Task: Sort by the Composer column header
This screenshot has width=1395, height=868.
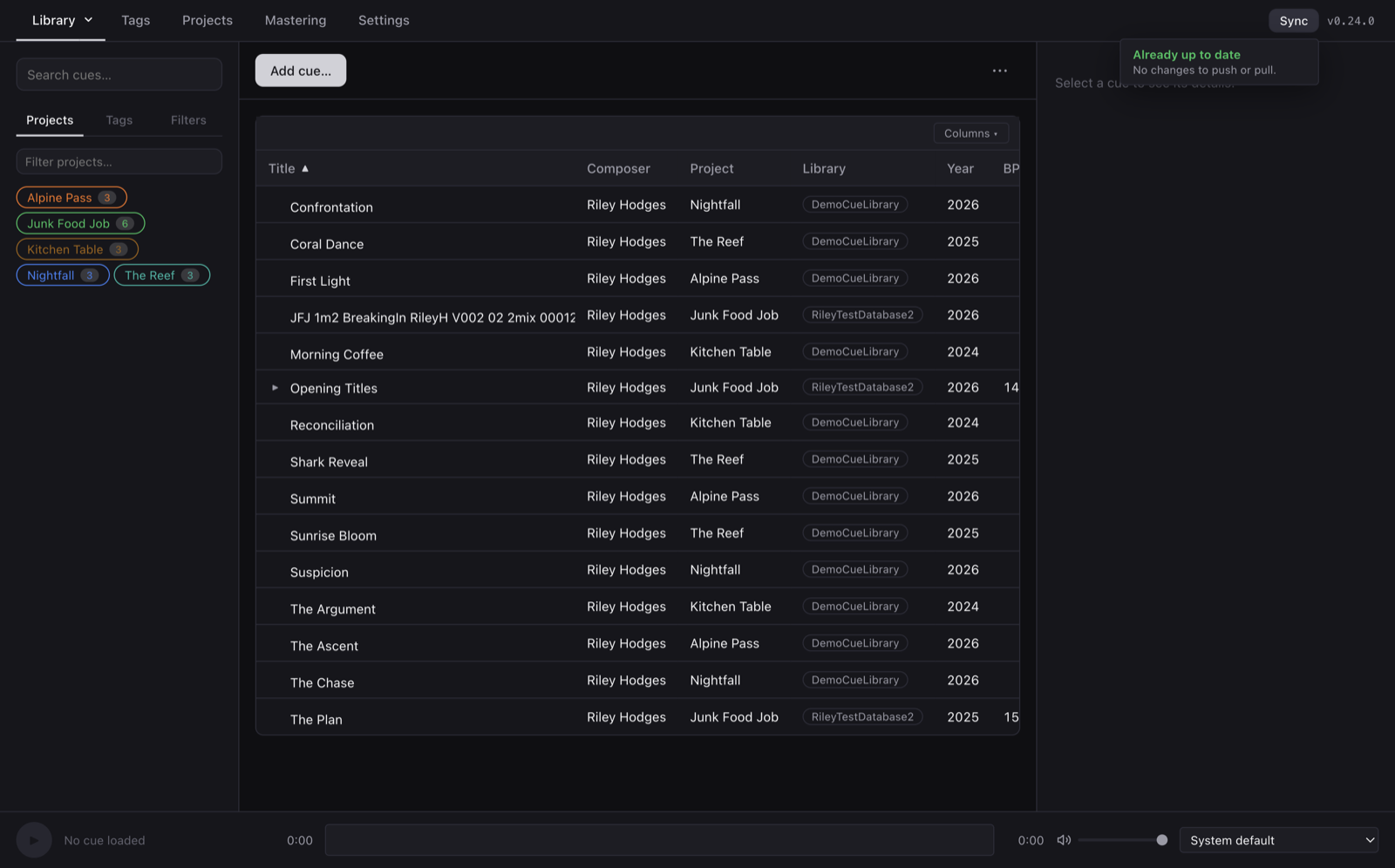Action: click(x=618, y=168)
